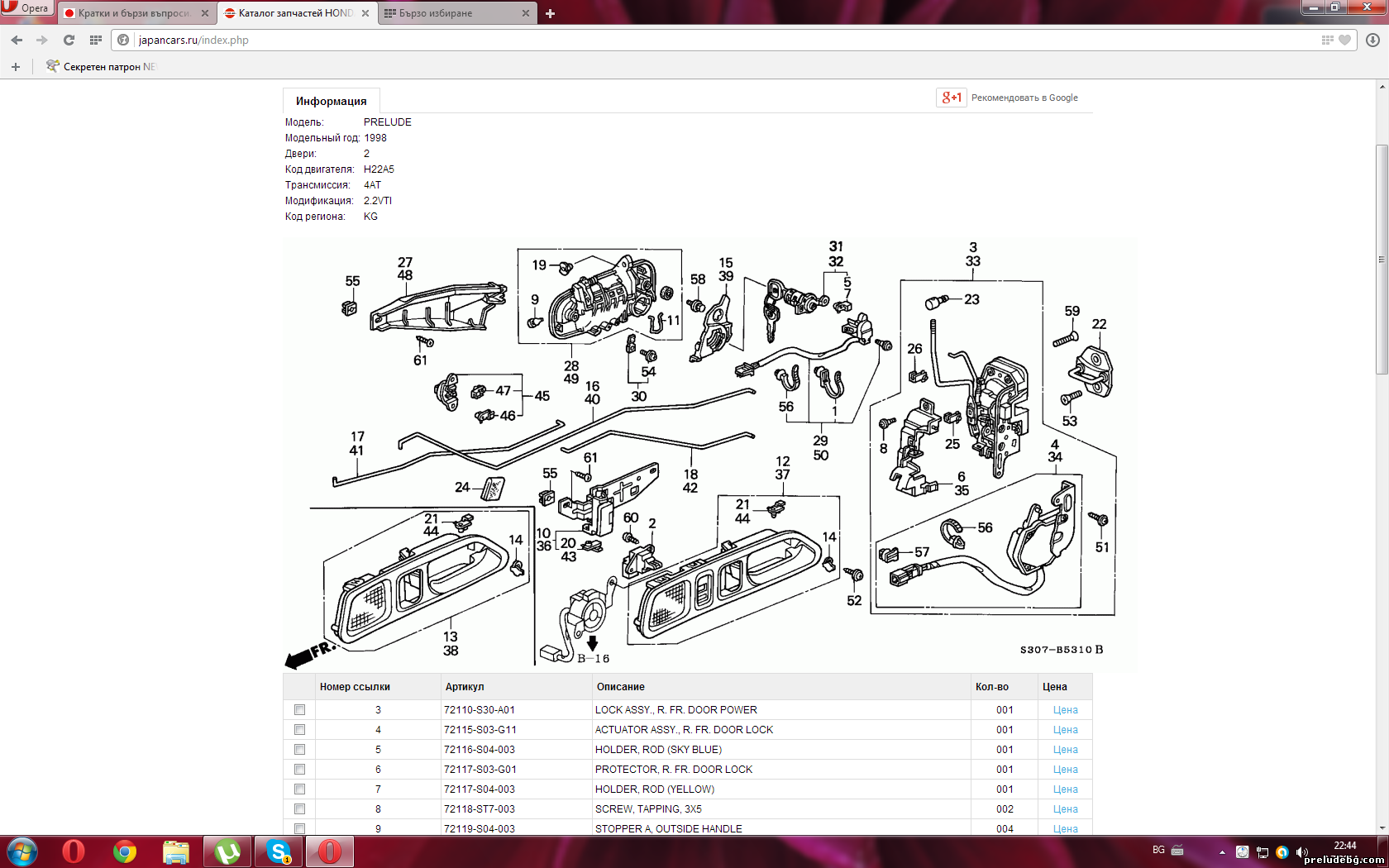Select the Информация tab
The width and height of the screenshot is (1389, 868).
331,101
